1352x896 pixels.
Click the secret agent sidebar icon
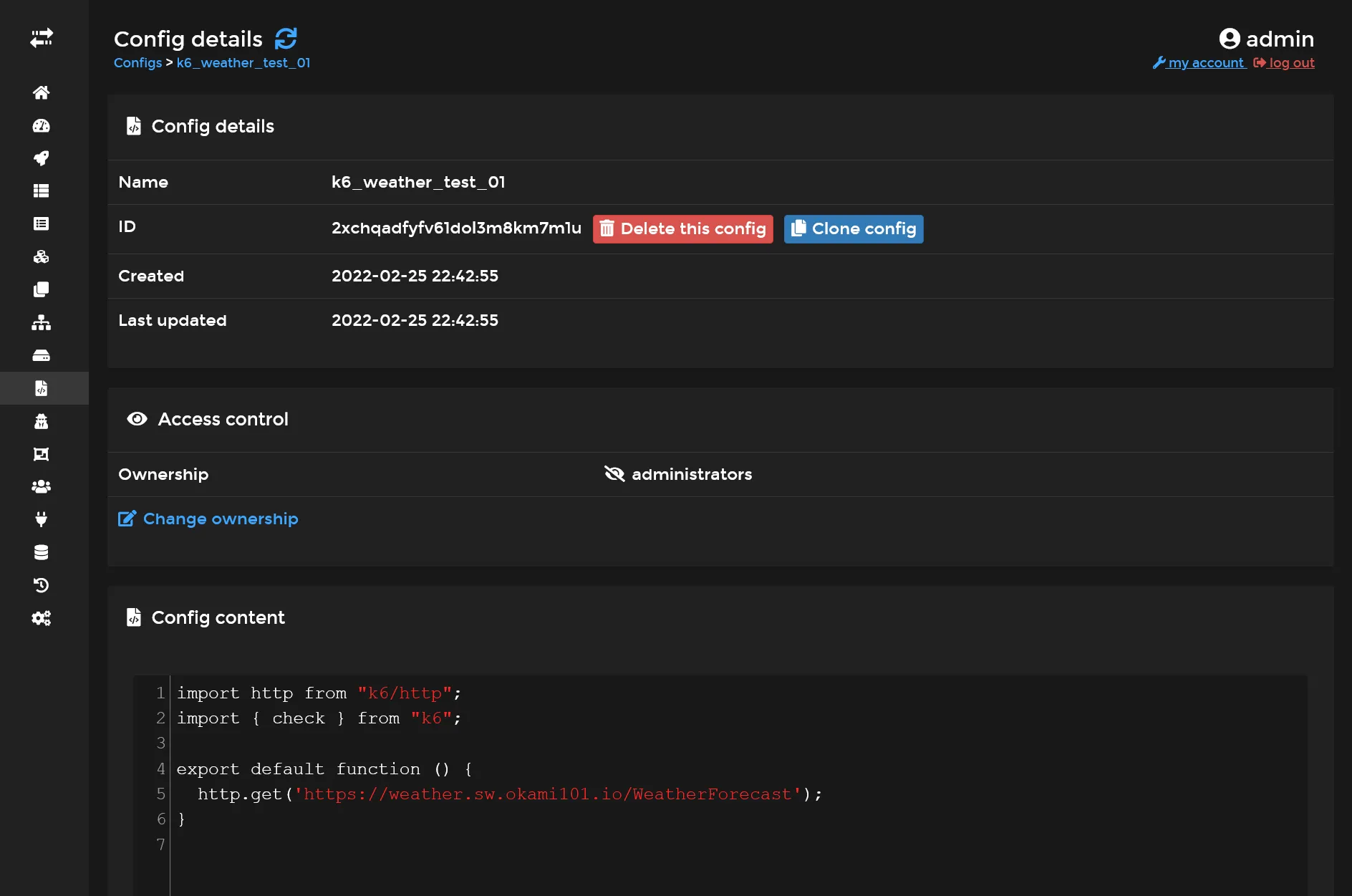coord(41,421)
